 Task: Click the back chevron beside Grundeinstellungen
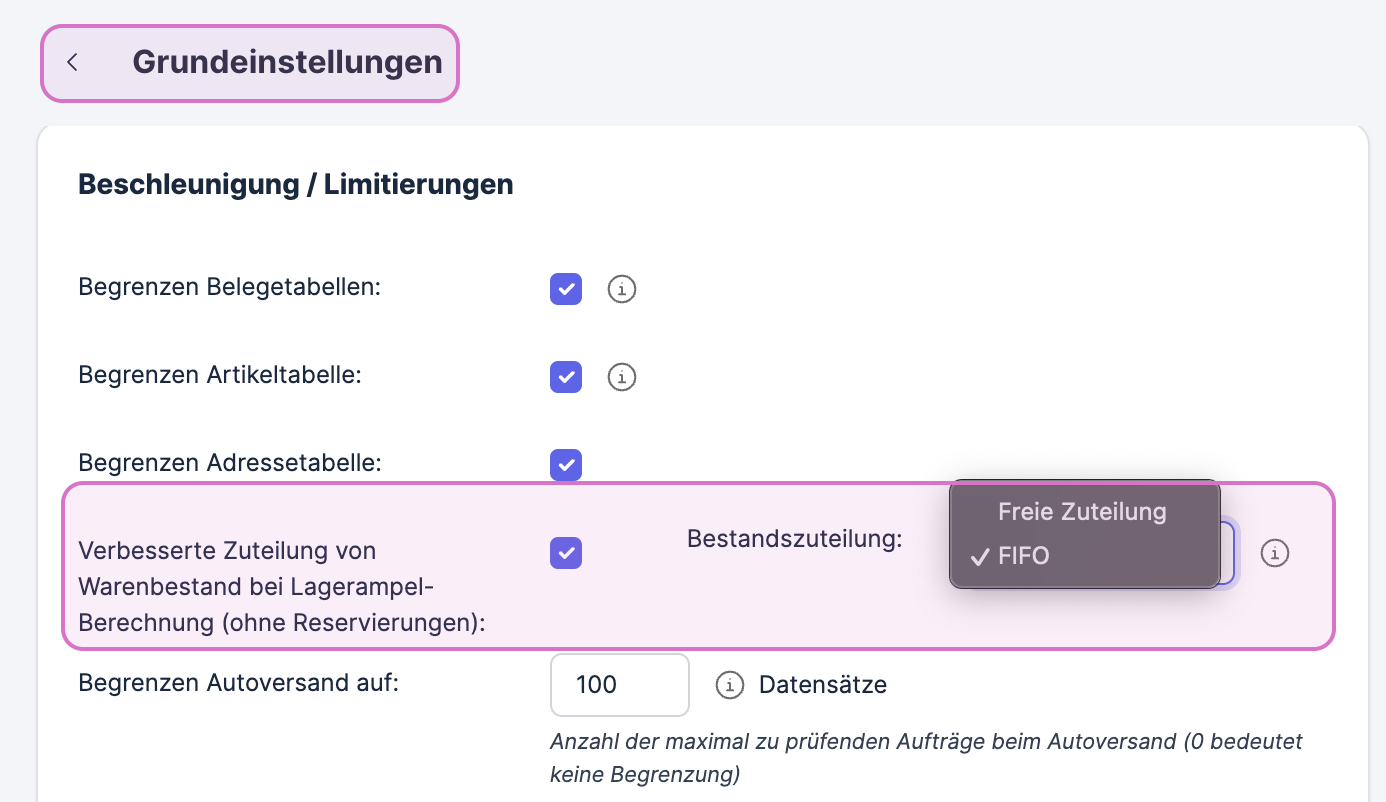tap(72, 62)
